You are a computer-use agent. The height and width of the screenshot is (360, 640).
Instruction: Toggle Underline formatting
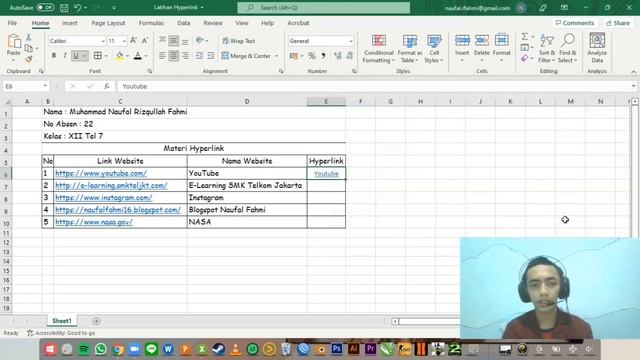point(76,56)
